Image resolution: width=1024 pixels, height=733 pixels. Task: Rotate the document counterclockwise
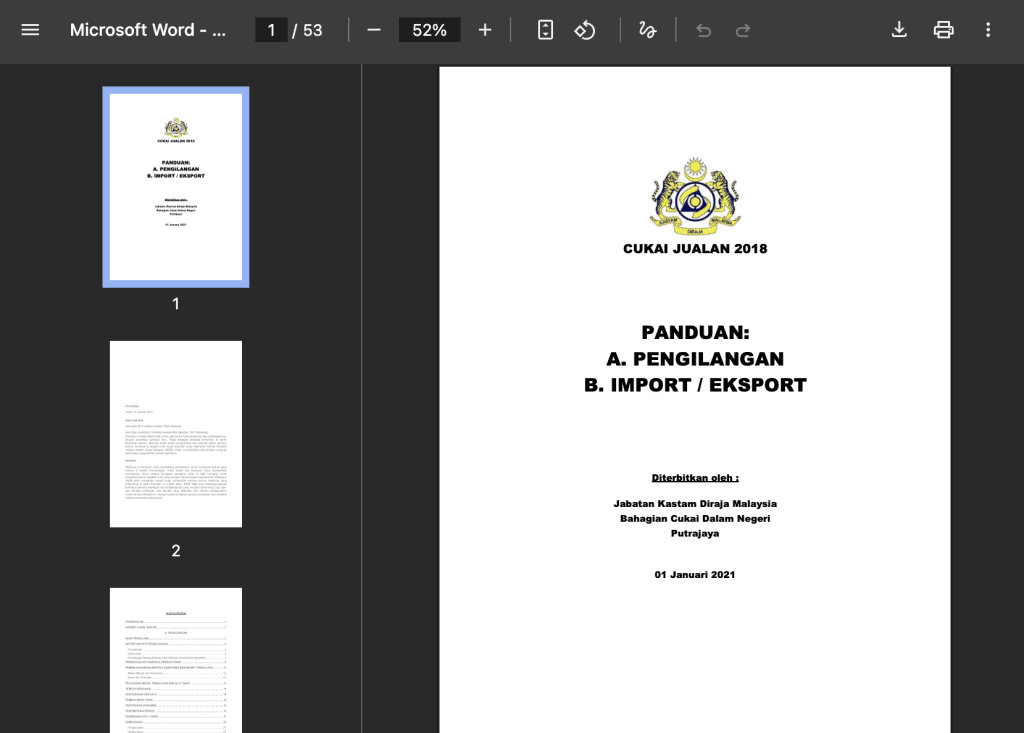(584, 30)
